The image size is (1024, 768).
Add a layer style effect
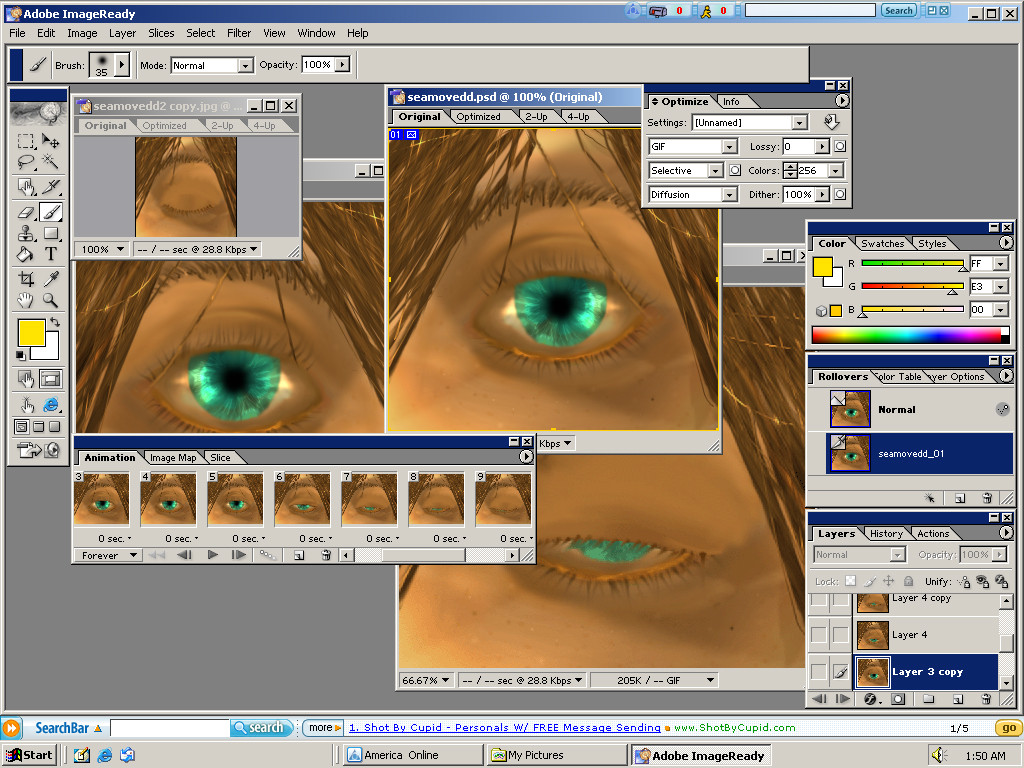point(872,699)
